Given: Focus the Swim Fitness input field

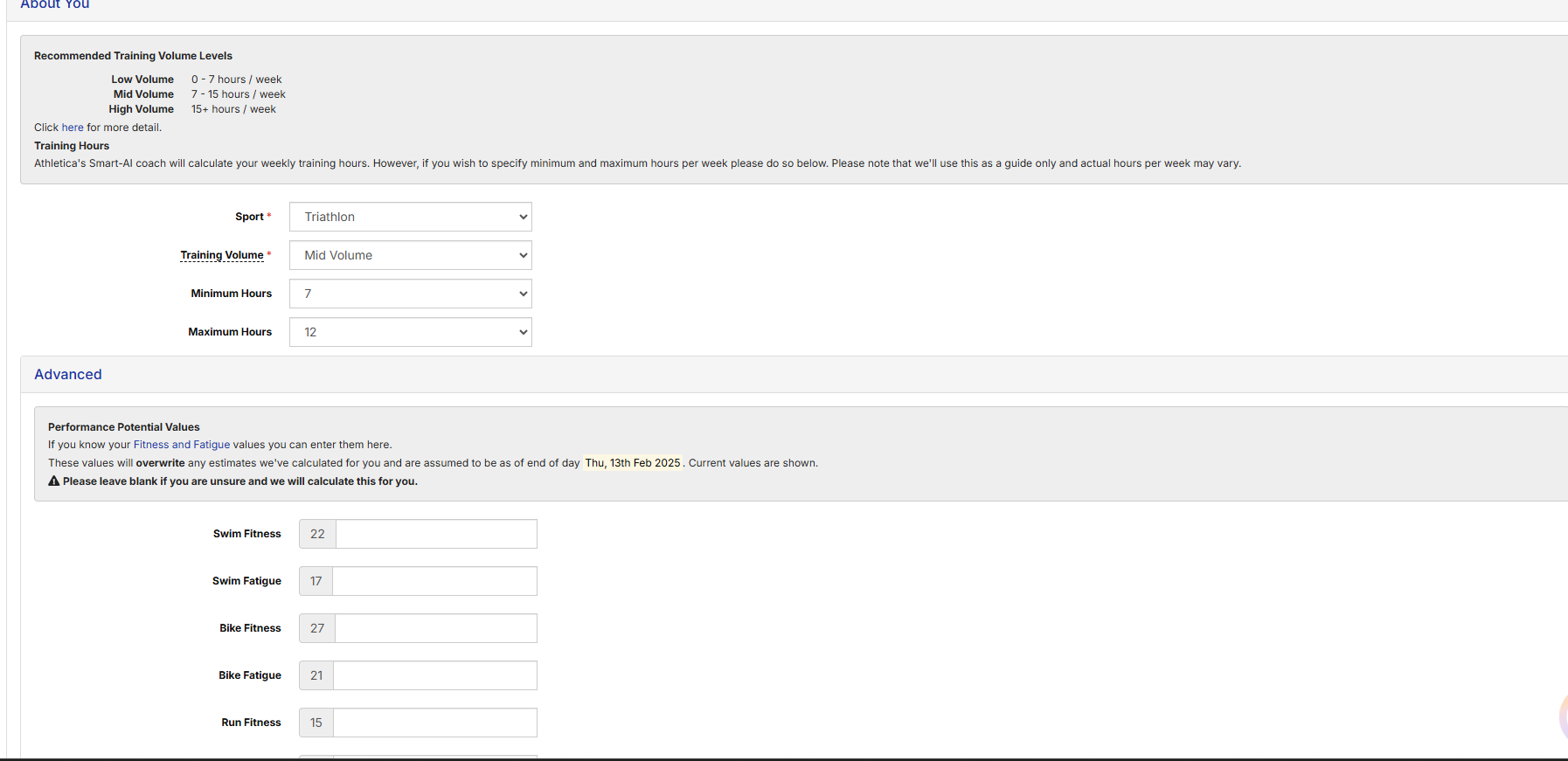Looking at the screenshot, I should [435, 534].
